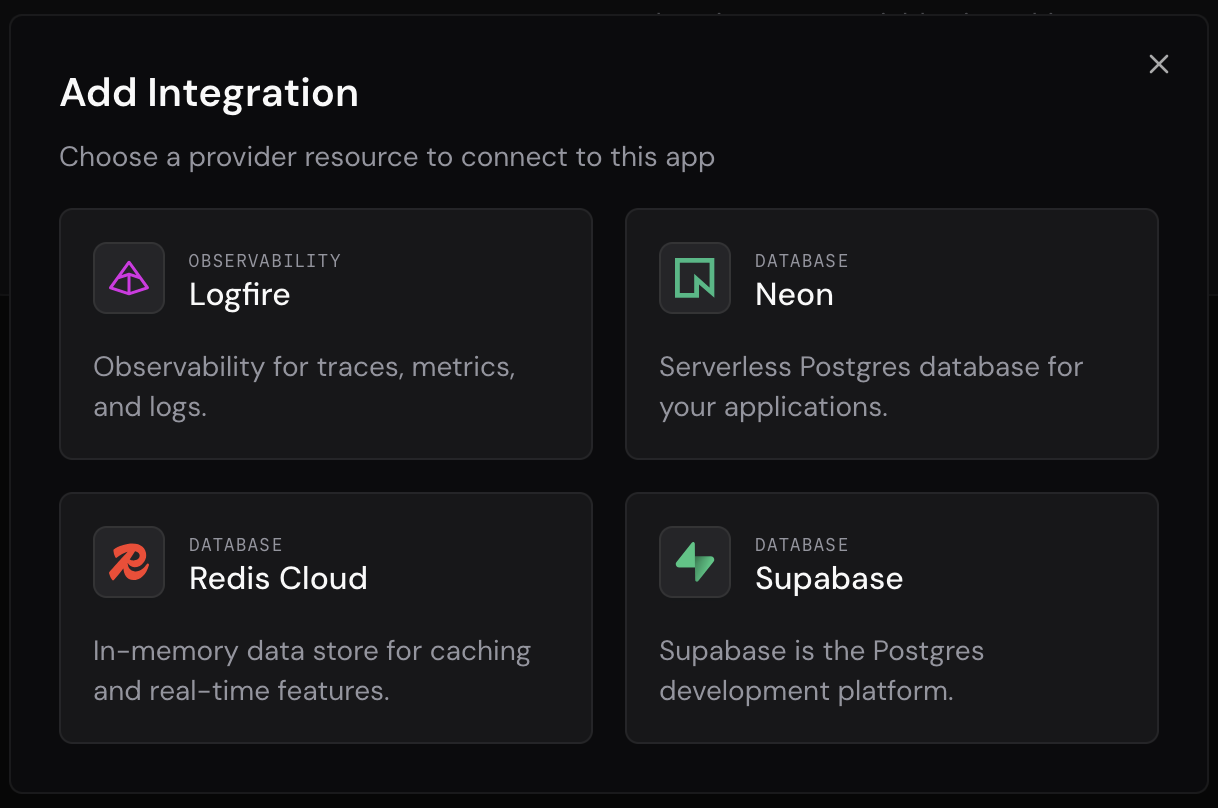
Task: Click the DATABASE label above Supabase
Action: (x=802, y=545)
